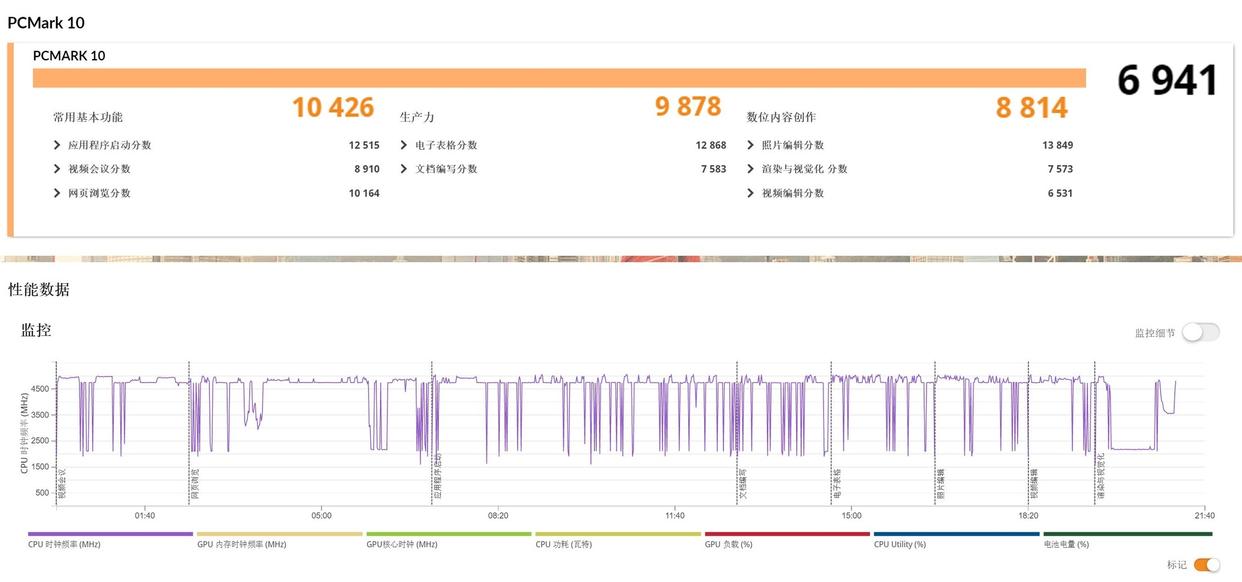
Task: Toggle the GPU 内存时钟频率 (MHz) legend series
Action: (279, 540)
